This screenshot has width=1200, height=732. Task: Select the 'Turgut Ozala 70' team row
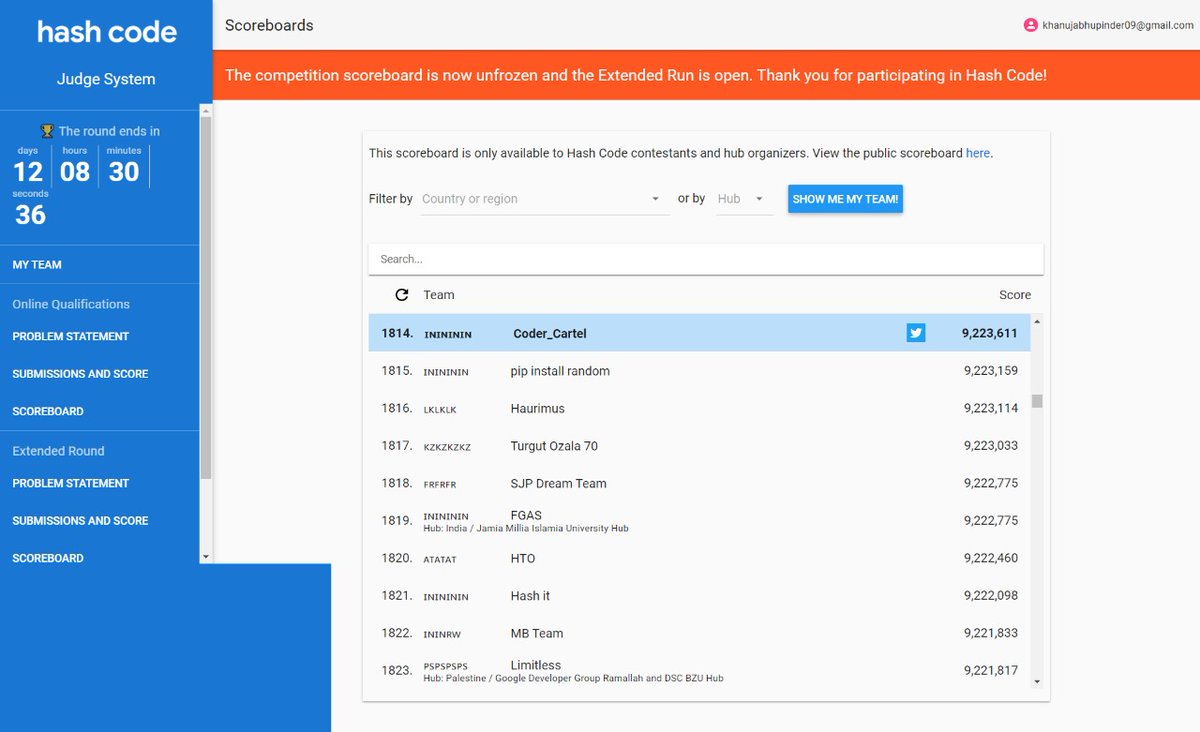coord(699,446)
